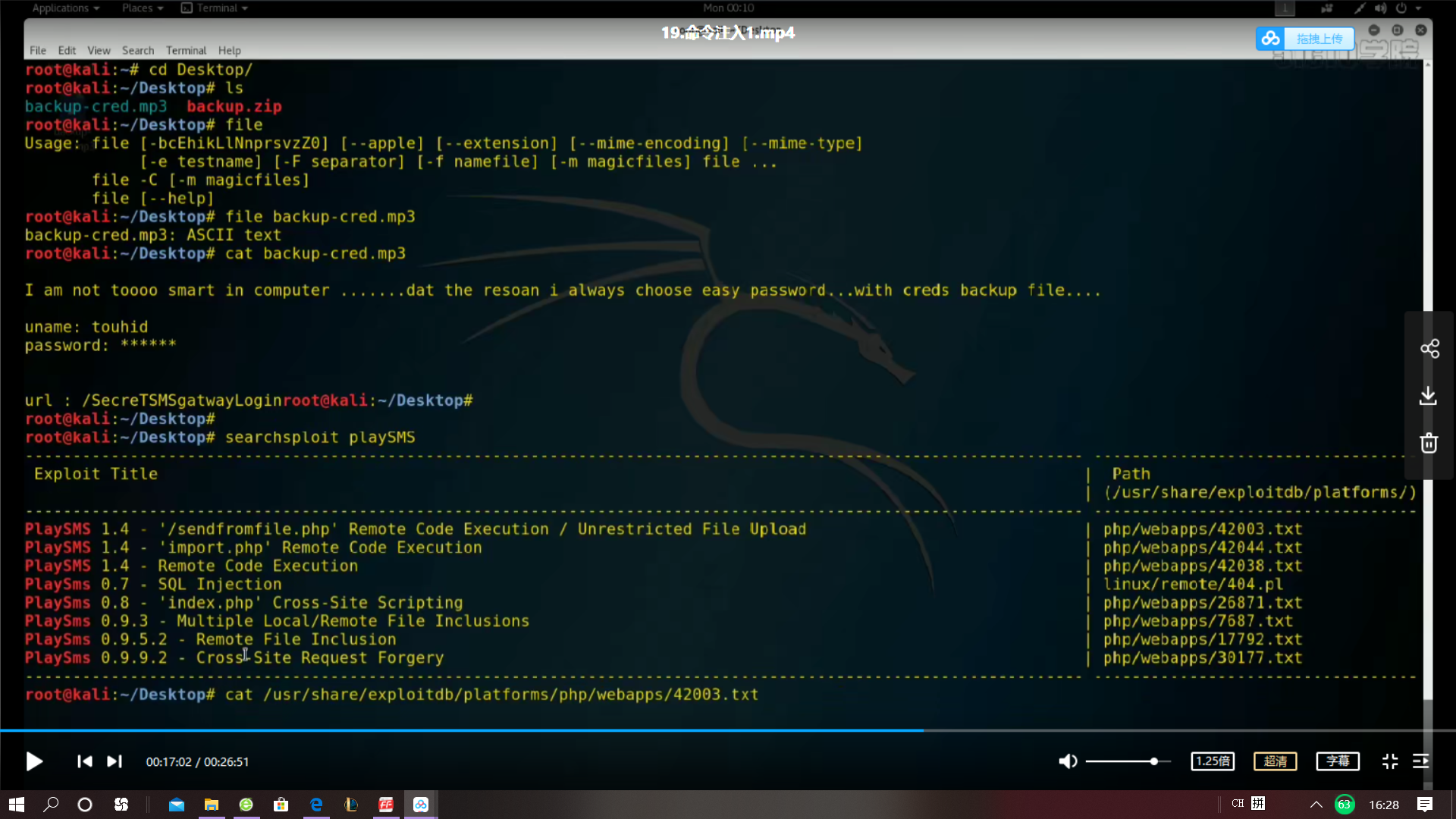Open Baidu Netdisk taskbar icon

click(x=421, y=805)
